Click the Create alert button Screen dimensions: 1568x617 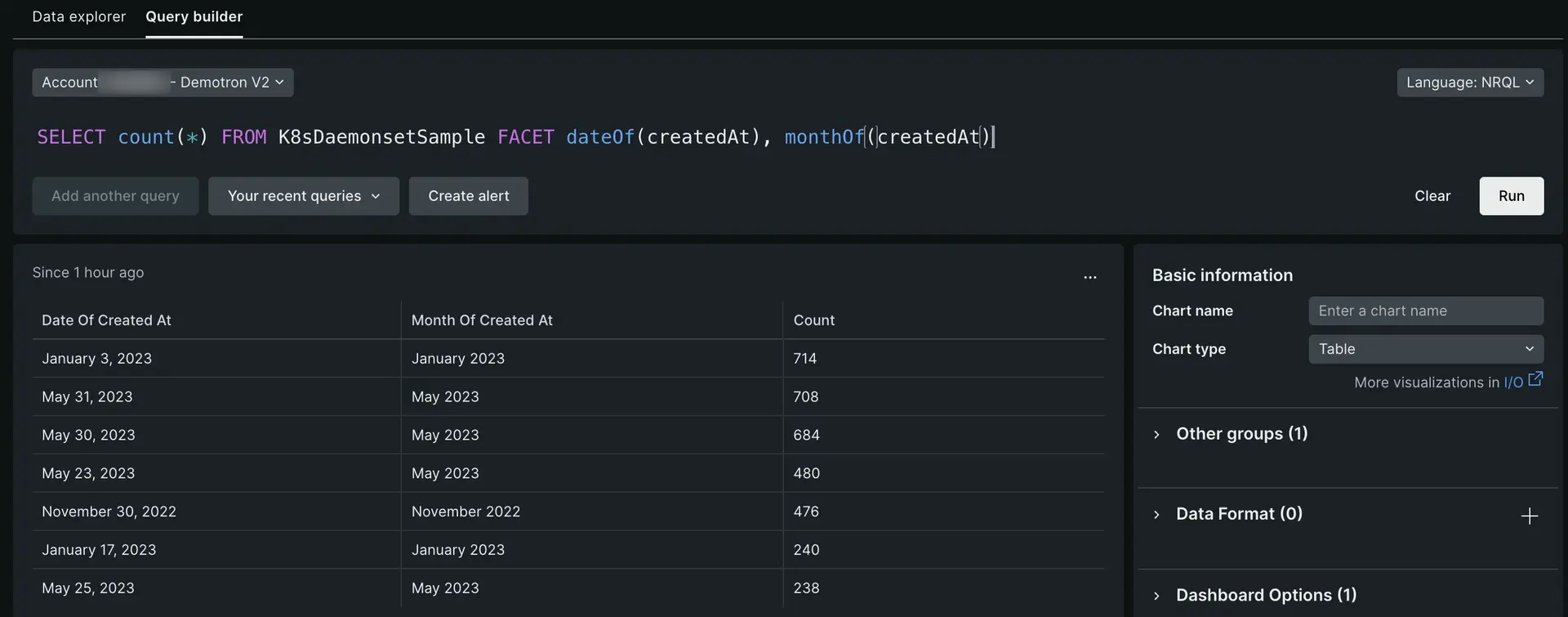tap(468, 196)
